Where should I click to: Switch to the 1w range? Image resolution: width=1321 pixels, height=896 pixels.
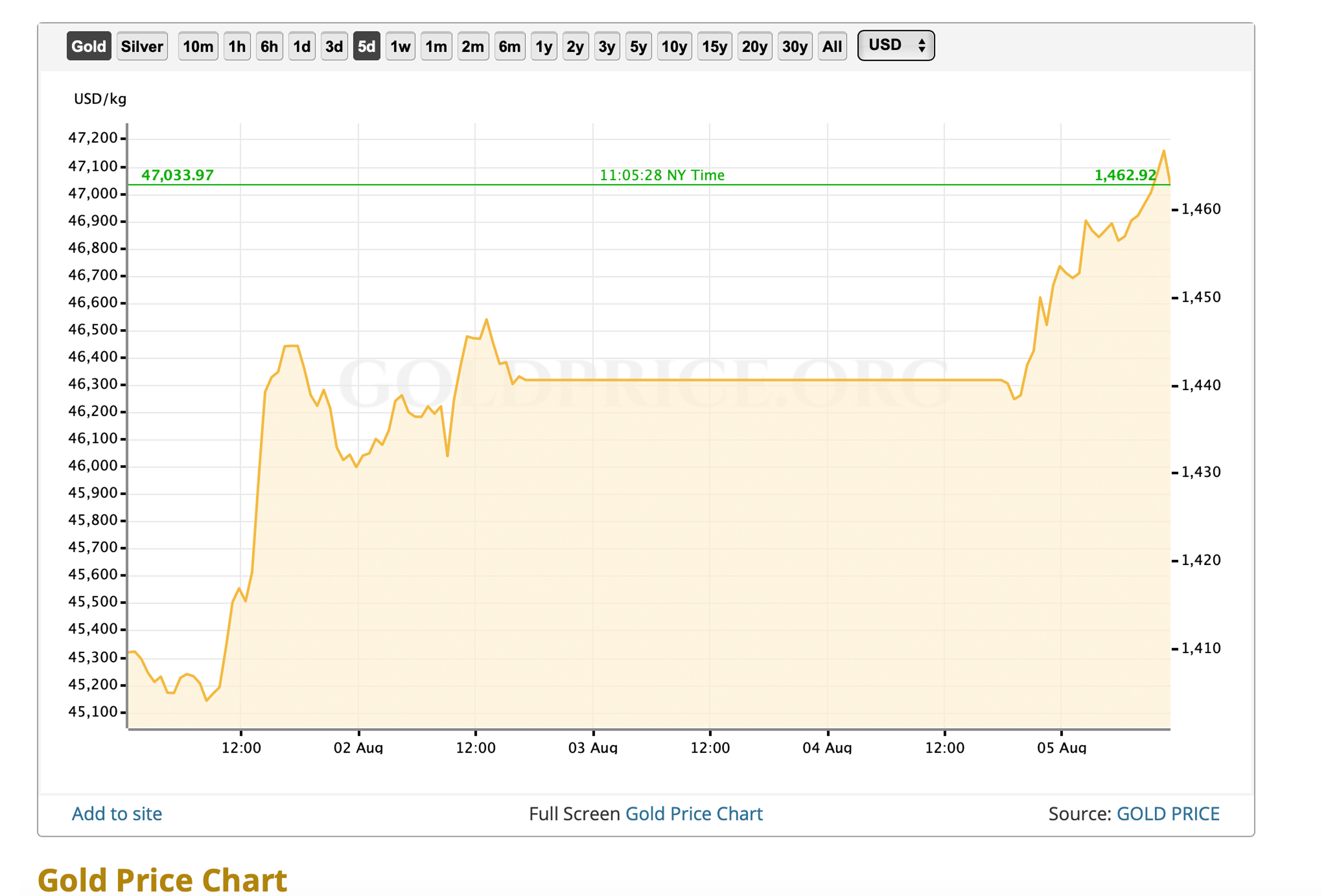pos(401,46)
